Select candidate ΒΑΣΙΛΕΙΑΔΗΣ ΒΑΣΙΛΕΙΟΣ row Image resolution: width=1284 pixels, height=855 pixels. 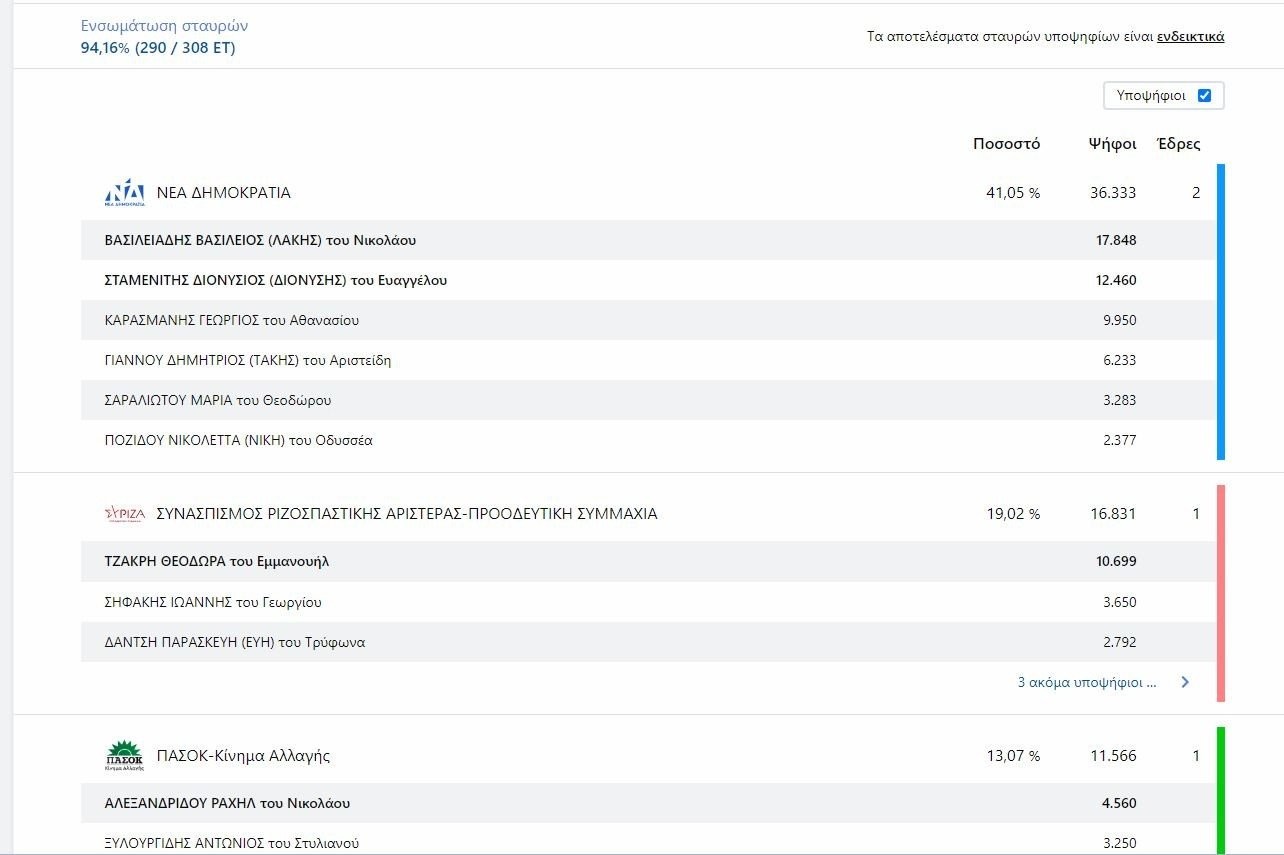click(x=648, y=240)
